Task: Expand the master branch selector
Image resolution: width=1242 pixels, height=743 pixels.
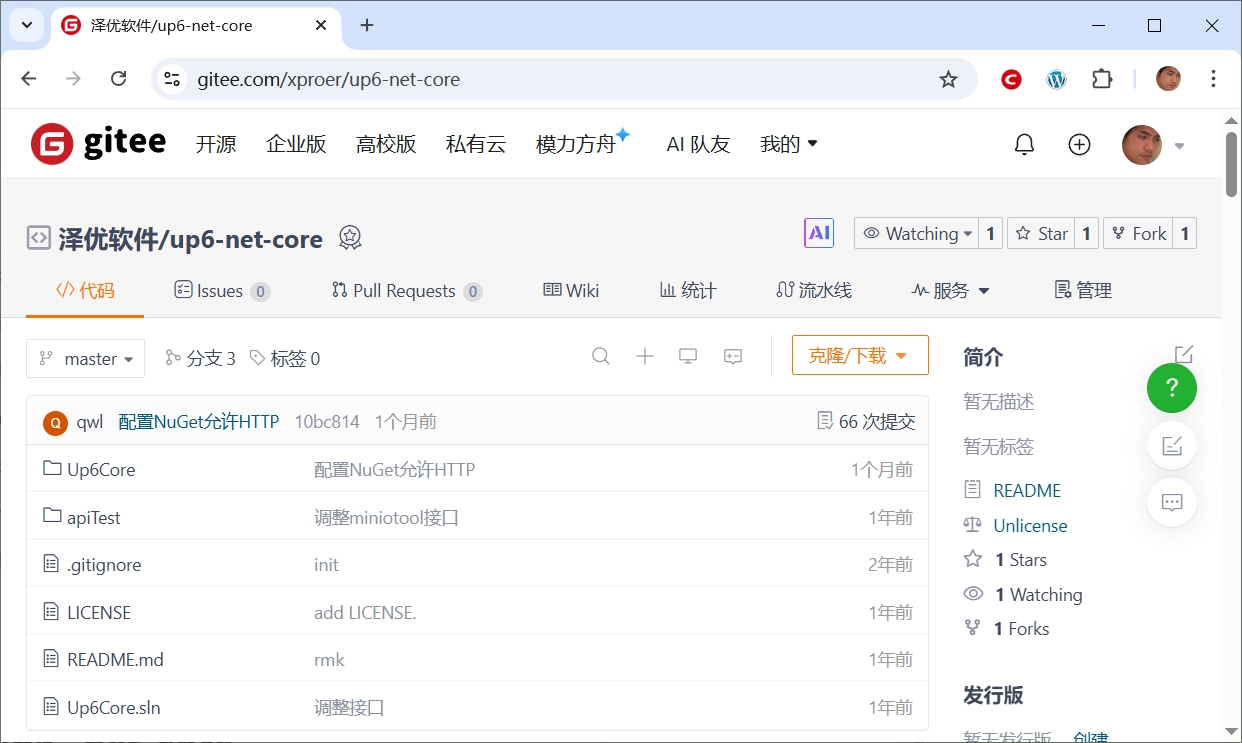Action: [x=86, y=359]
